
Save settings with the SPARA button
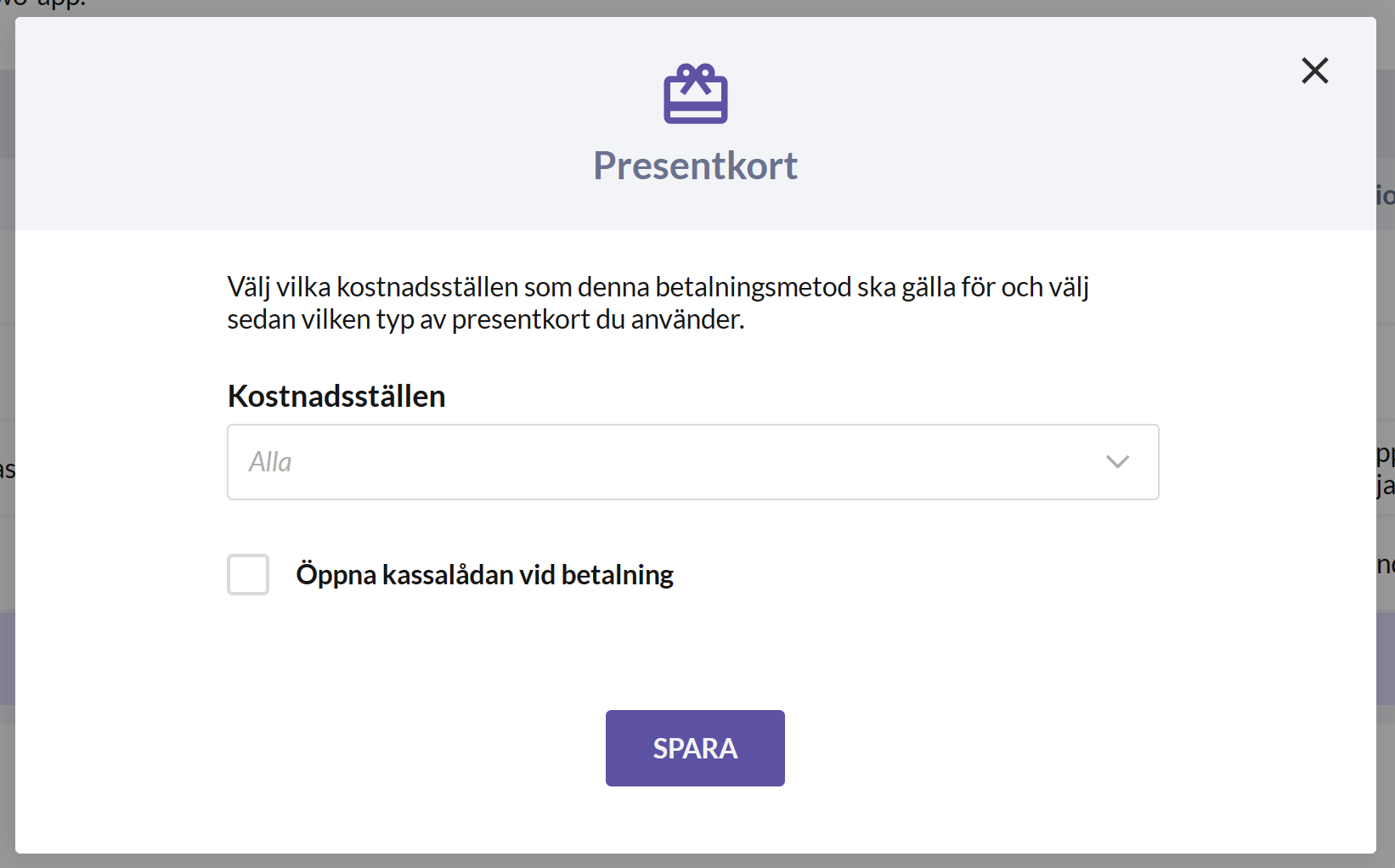[695, 748]
